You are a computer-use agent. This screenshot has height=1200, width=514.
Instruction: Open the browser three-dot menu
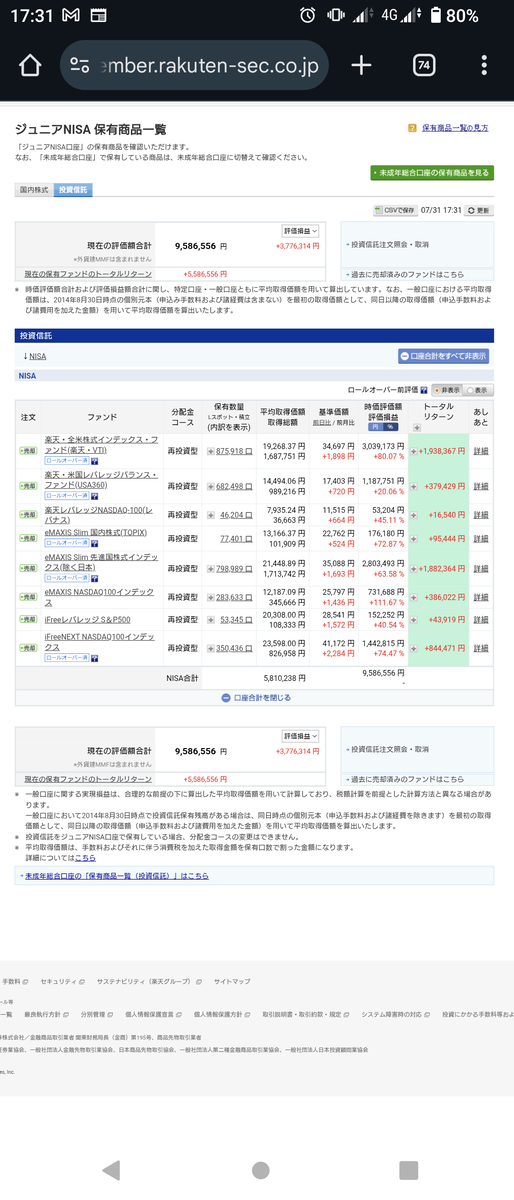(484, 66)
